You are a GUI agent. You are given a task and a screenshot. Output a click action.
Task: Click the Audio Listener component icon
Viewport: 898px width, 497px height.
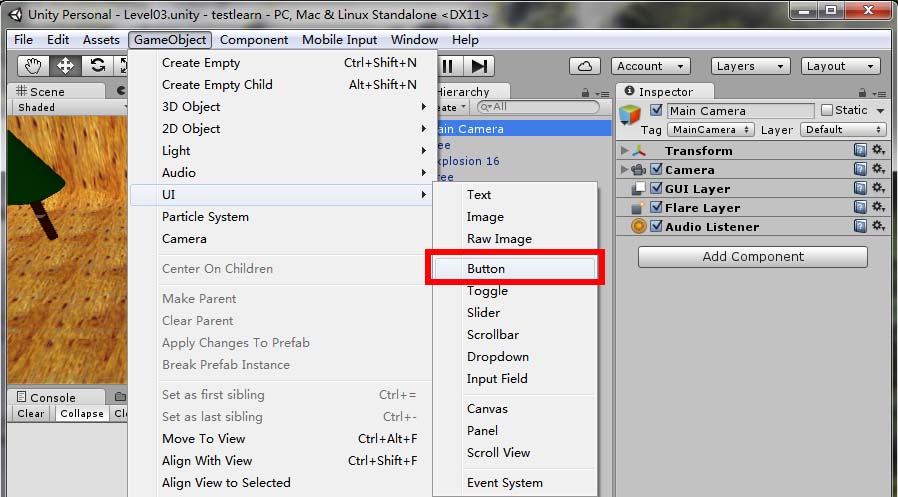639,226
